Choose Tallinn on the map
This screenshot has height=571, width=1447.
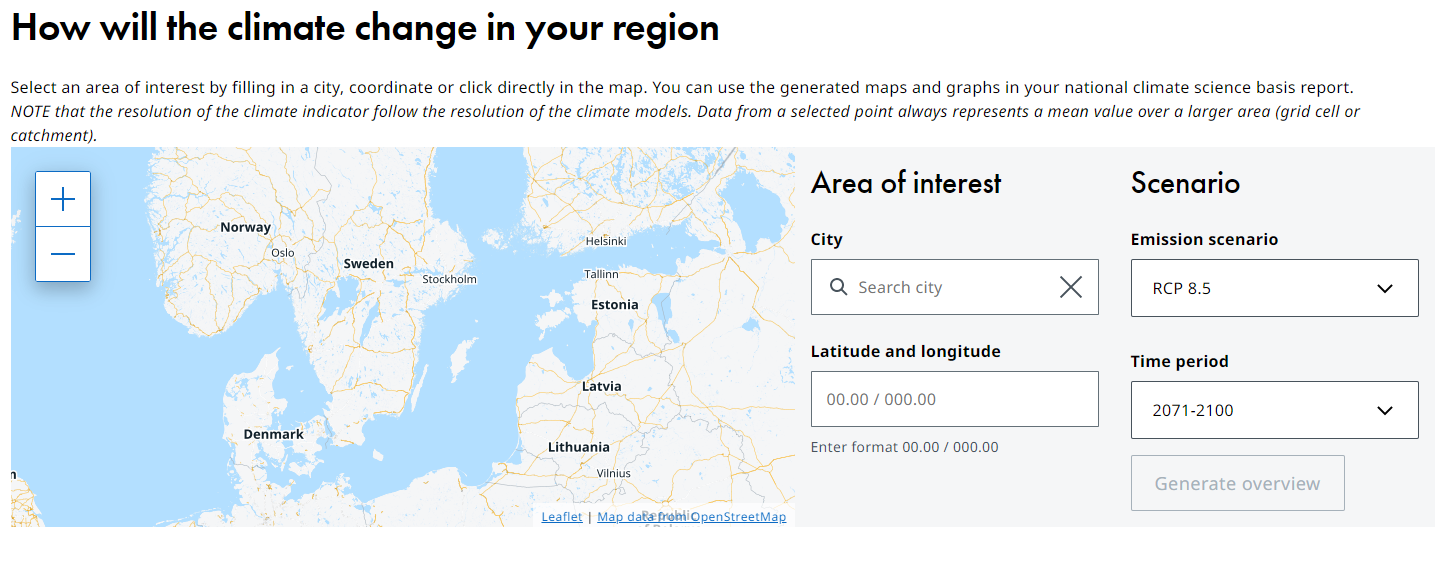pos(602,274)
